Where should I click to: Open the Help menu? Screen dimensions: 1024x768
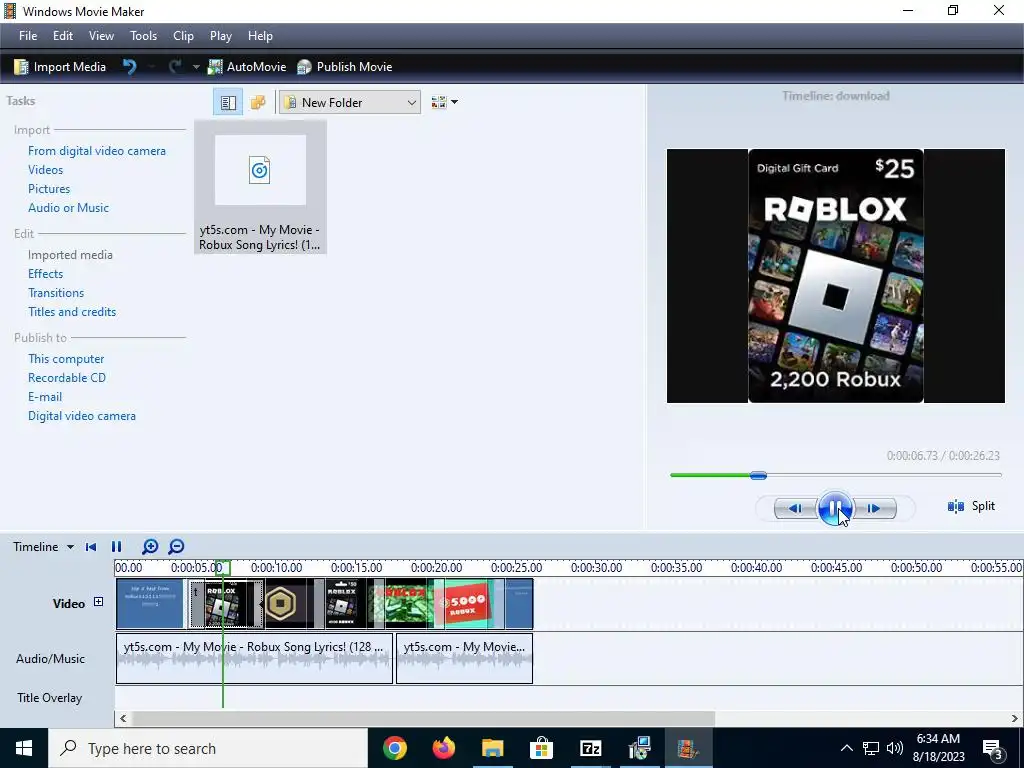(x=260, y=36)
